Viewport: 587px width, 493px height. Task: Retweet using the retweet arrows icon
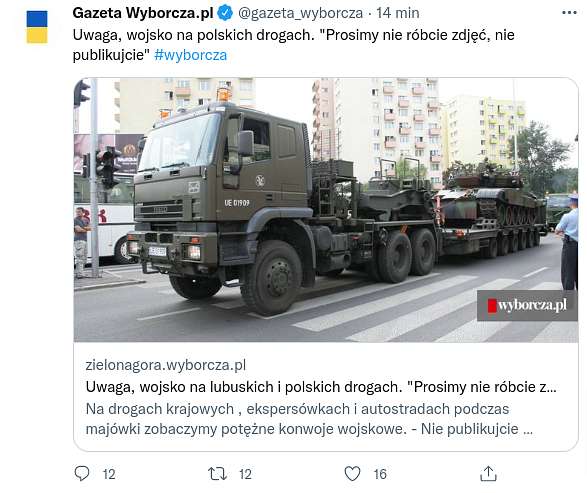217,474
